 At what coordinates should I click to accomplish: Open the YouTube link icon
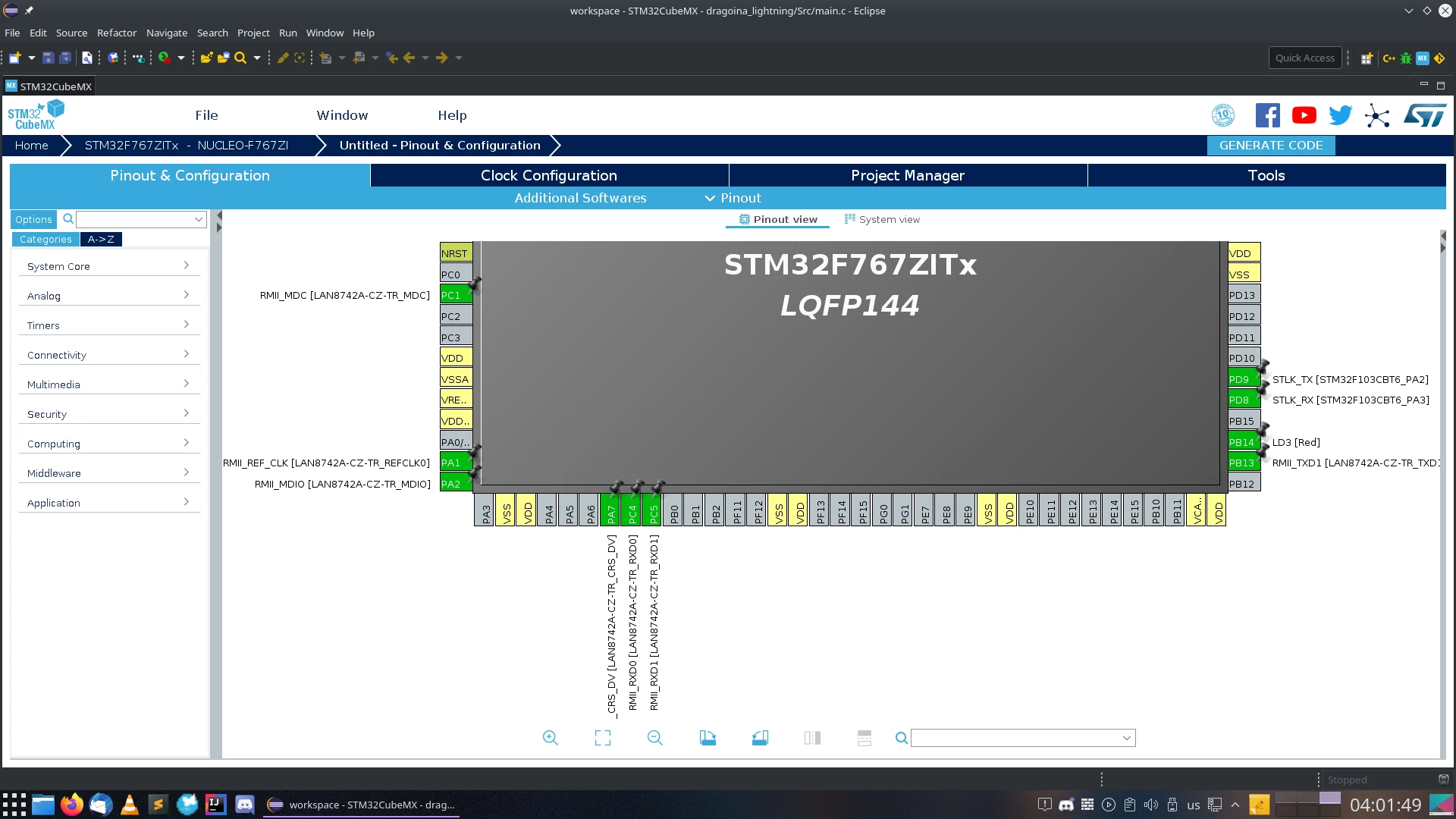[1304, 115]
